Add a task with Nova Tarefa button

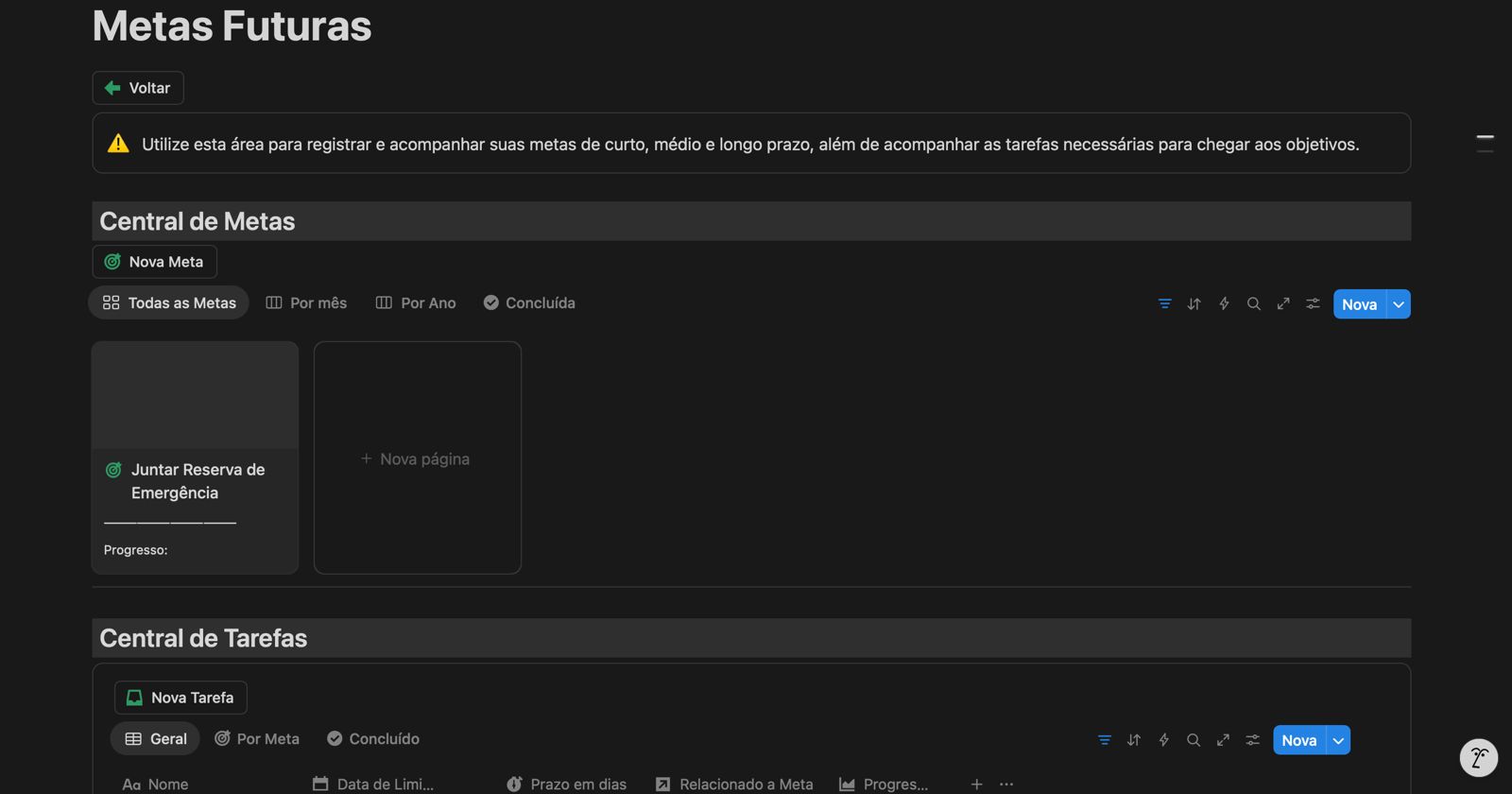180,698
